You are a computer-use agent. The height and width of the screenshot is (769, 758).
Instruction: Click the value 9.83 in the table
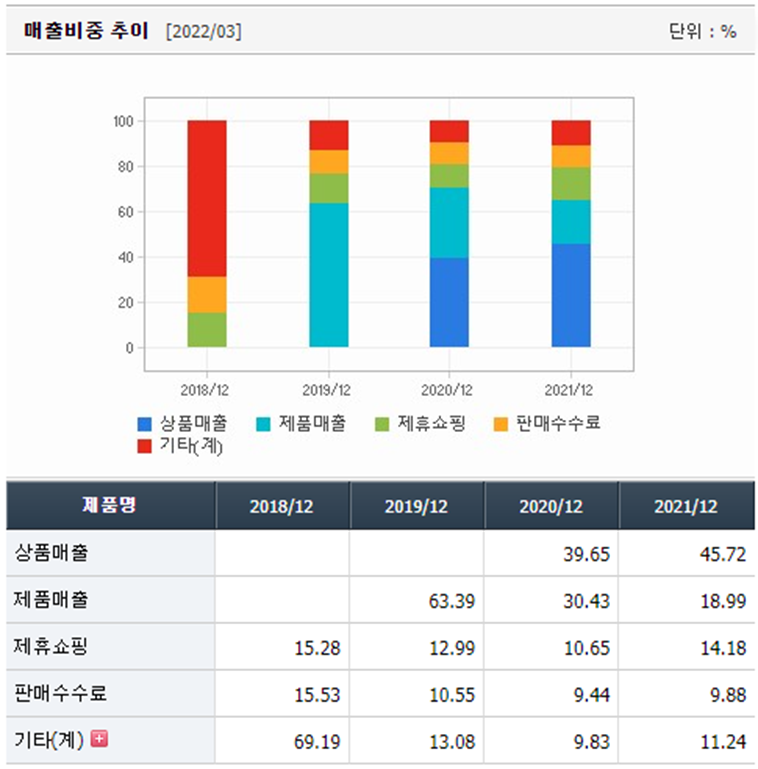(592, 742)
